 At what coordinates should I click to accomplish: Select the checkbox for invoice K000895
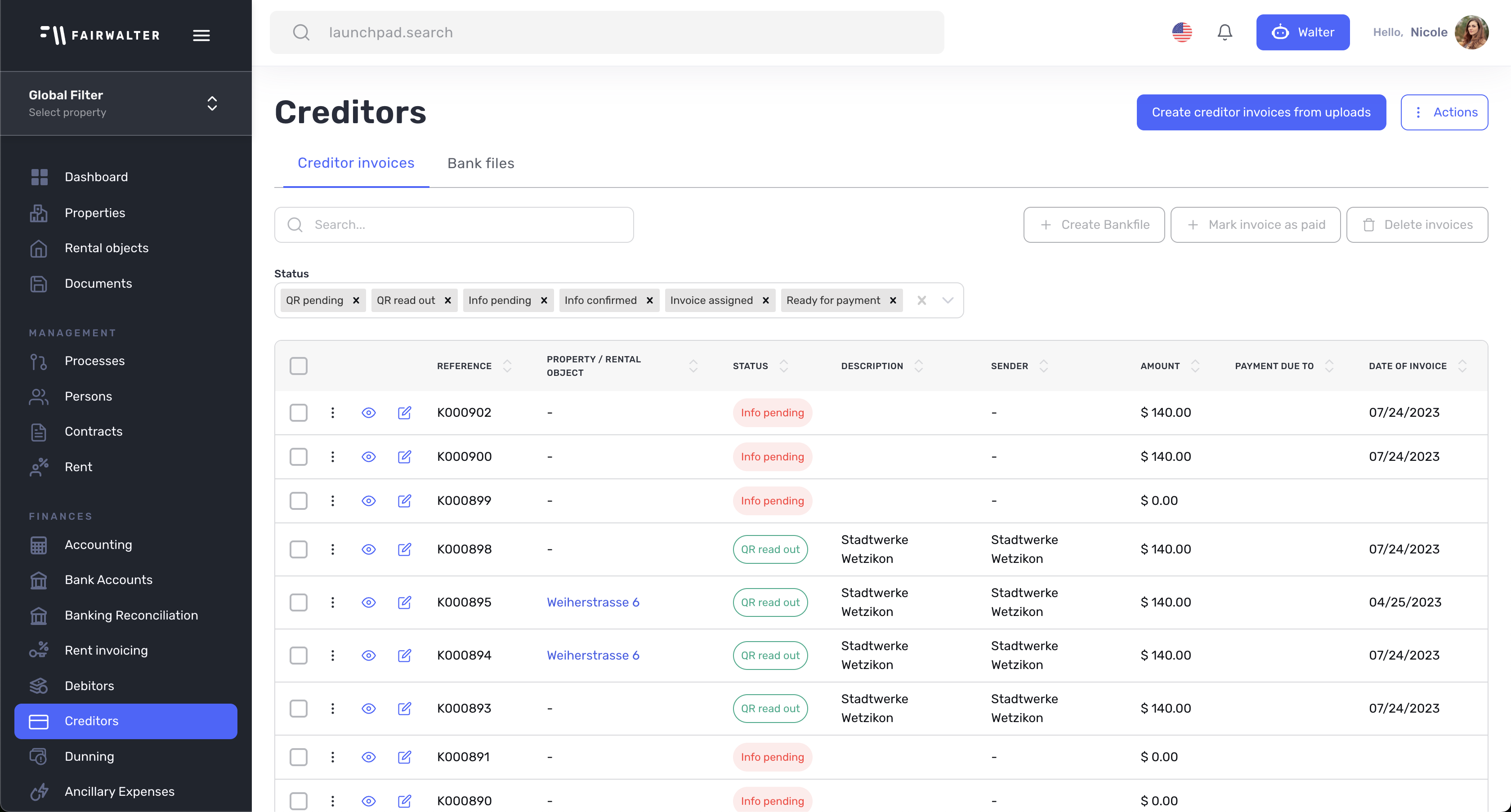(x=299, y=602)
